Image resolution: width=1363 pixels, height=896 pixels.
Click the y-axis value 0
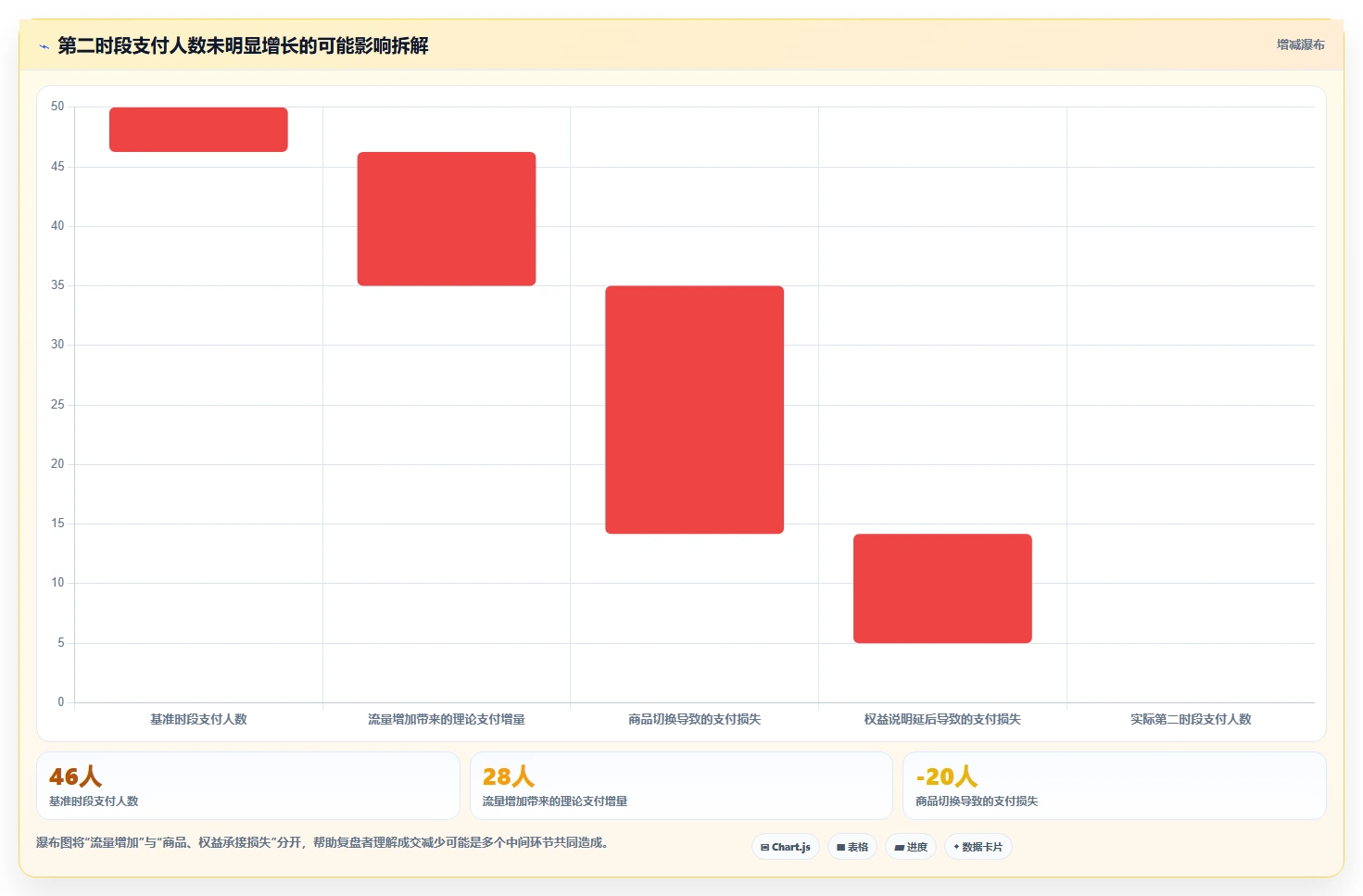coord(61,702)
